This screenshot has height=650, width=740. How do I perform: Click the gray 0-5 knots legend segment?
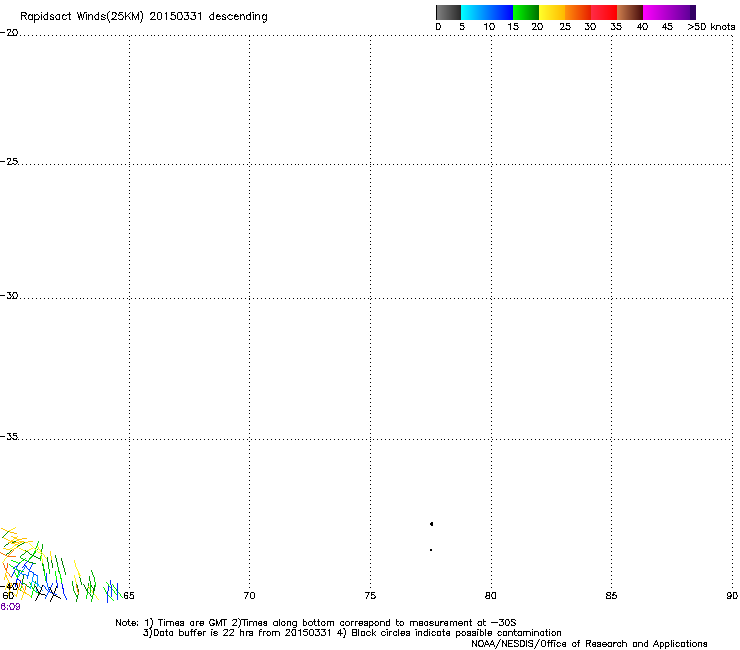[448, 12]
